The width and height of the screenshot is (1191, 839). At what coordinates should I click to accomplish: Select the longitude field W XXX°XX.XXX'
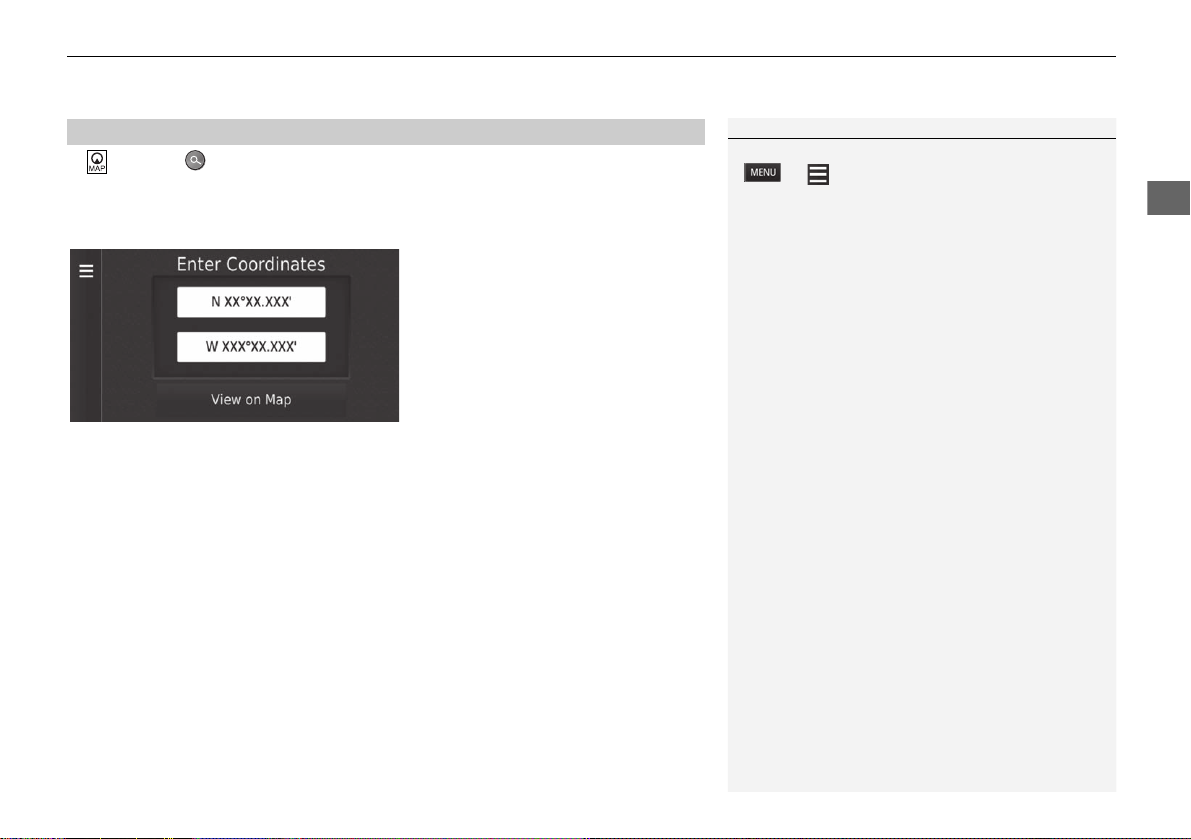tap(251, 346)
